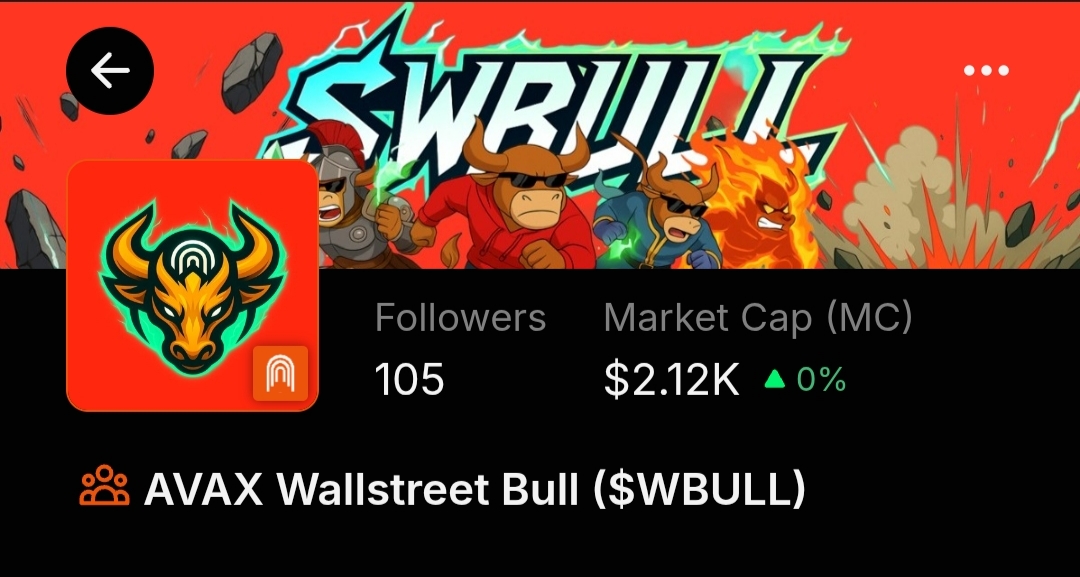Screen dimensions: 1080x577
Task: Open the three-dot more options menu
Action: [x=986, y=70]
